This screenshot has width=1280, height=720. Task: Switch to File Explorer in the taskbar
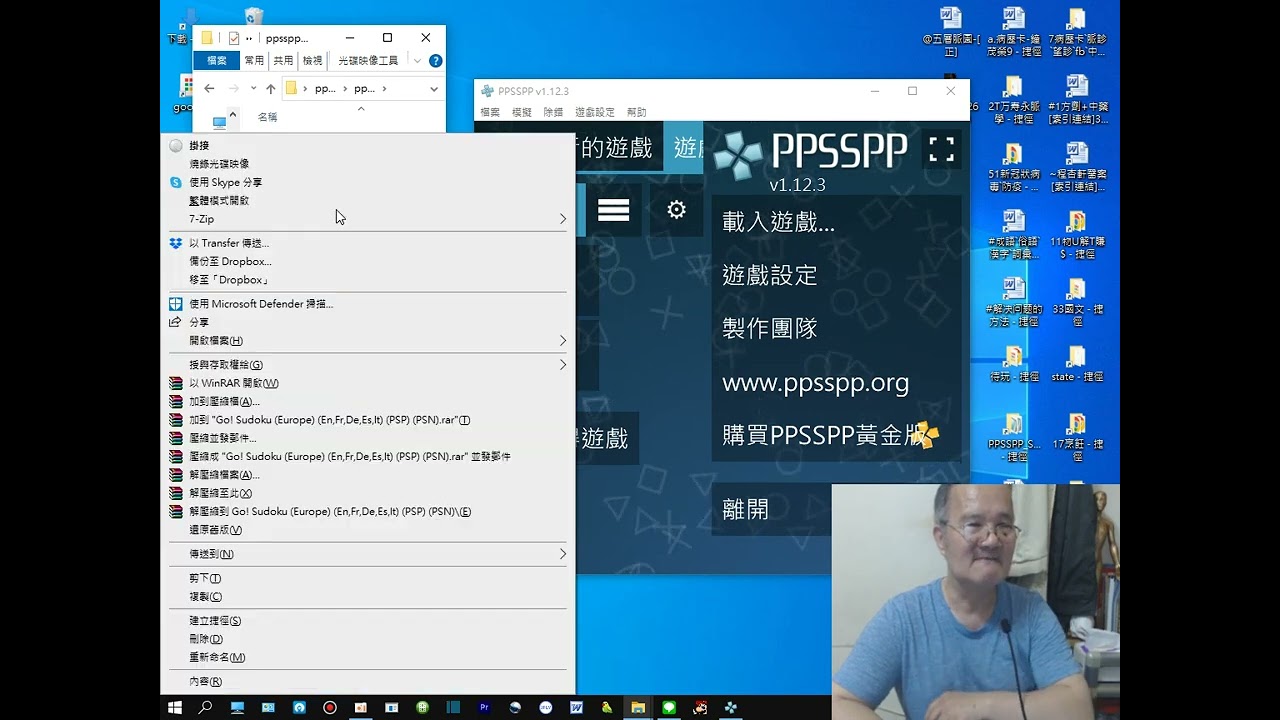pos(638,707)
